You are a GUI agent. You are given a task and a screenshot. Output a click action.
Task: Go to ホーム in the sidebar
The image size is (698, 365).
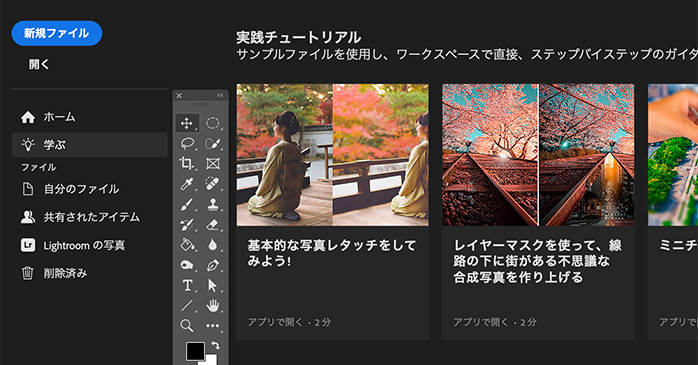pos(89,117)
